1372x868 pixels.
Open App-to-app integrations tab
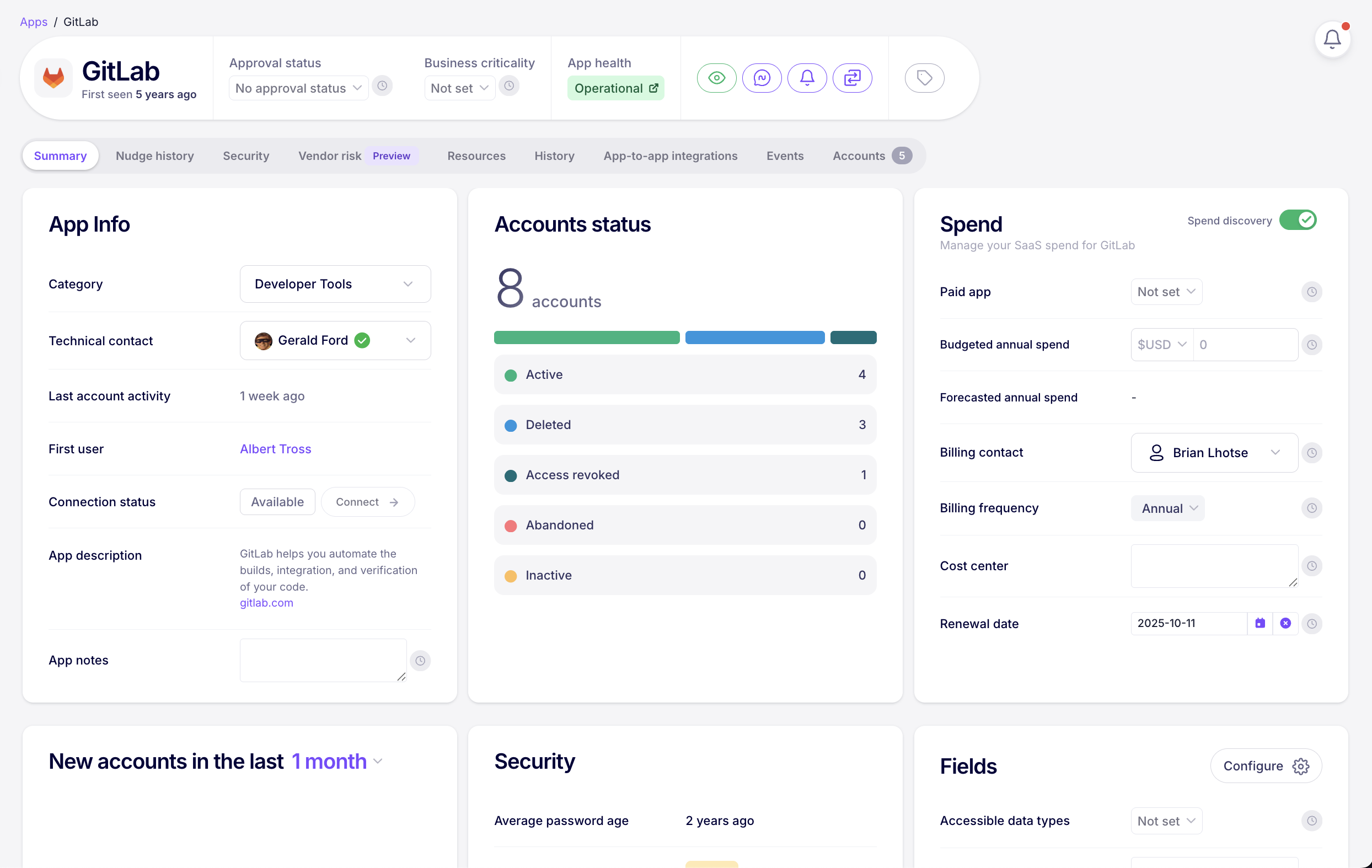670,156
